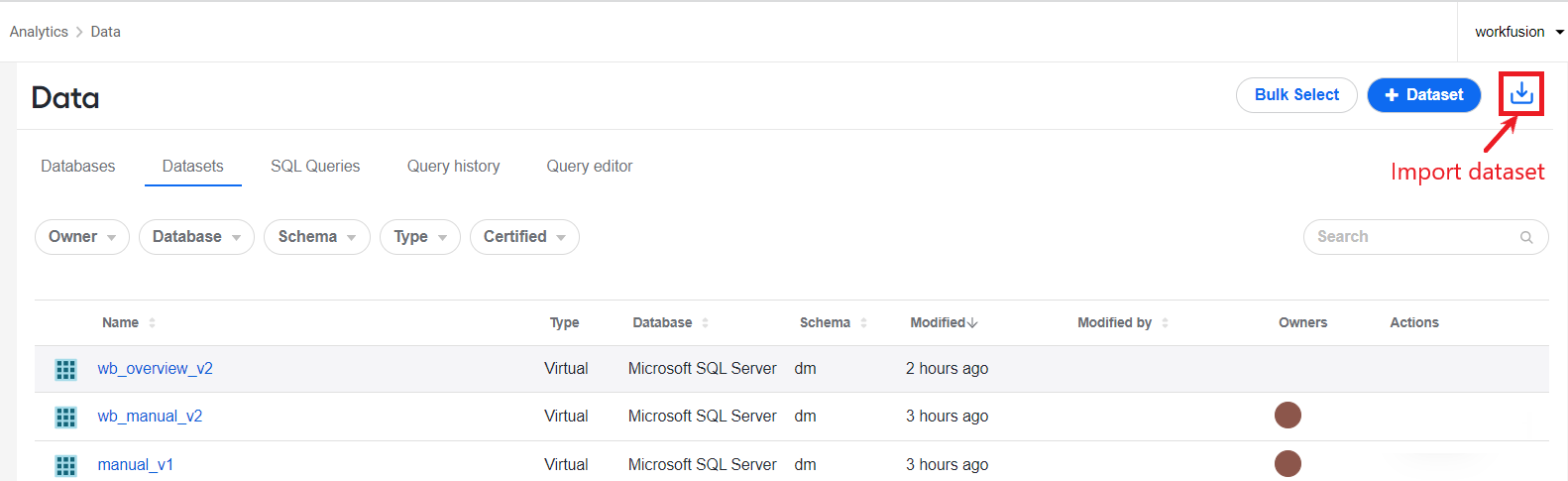Click the Owners column header
The image size is (1568, 481).
click(x=1302, y=322)
